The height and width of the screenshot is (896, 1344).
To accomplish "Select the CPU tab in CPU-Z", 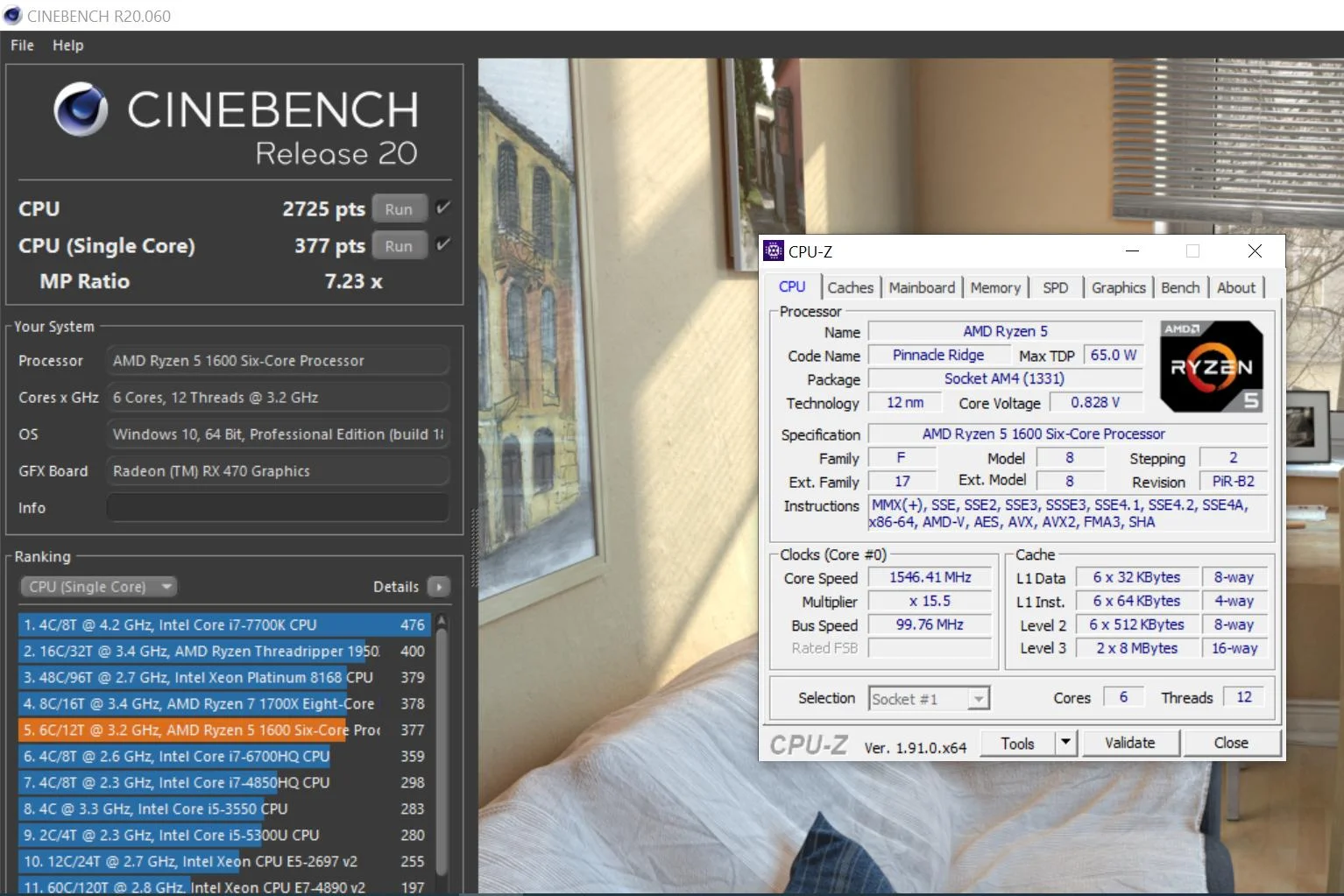I will coord(792,286).
